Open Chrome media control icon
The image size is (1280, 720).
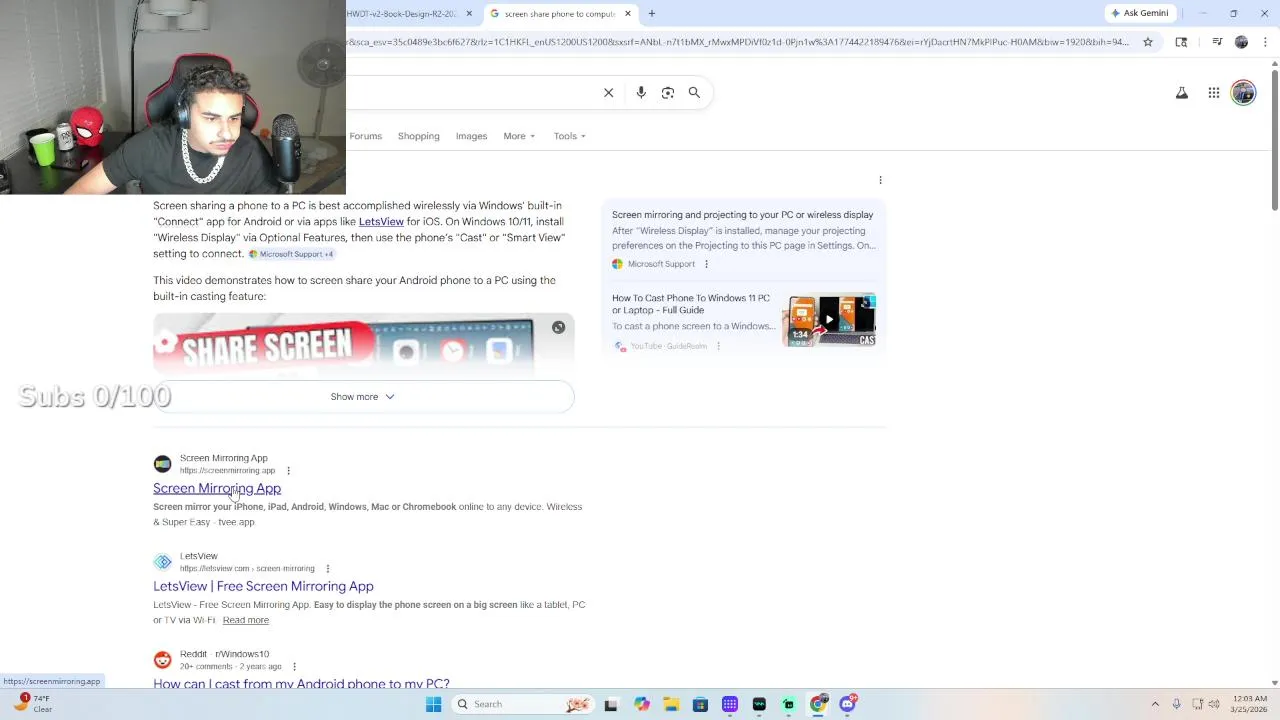[1217, 42]
